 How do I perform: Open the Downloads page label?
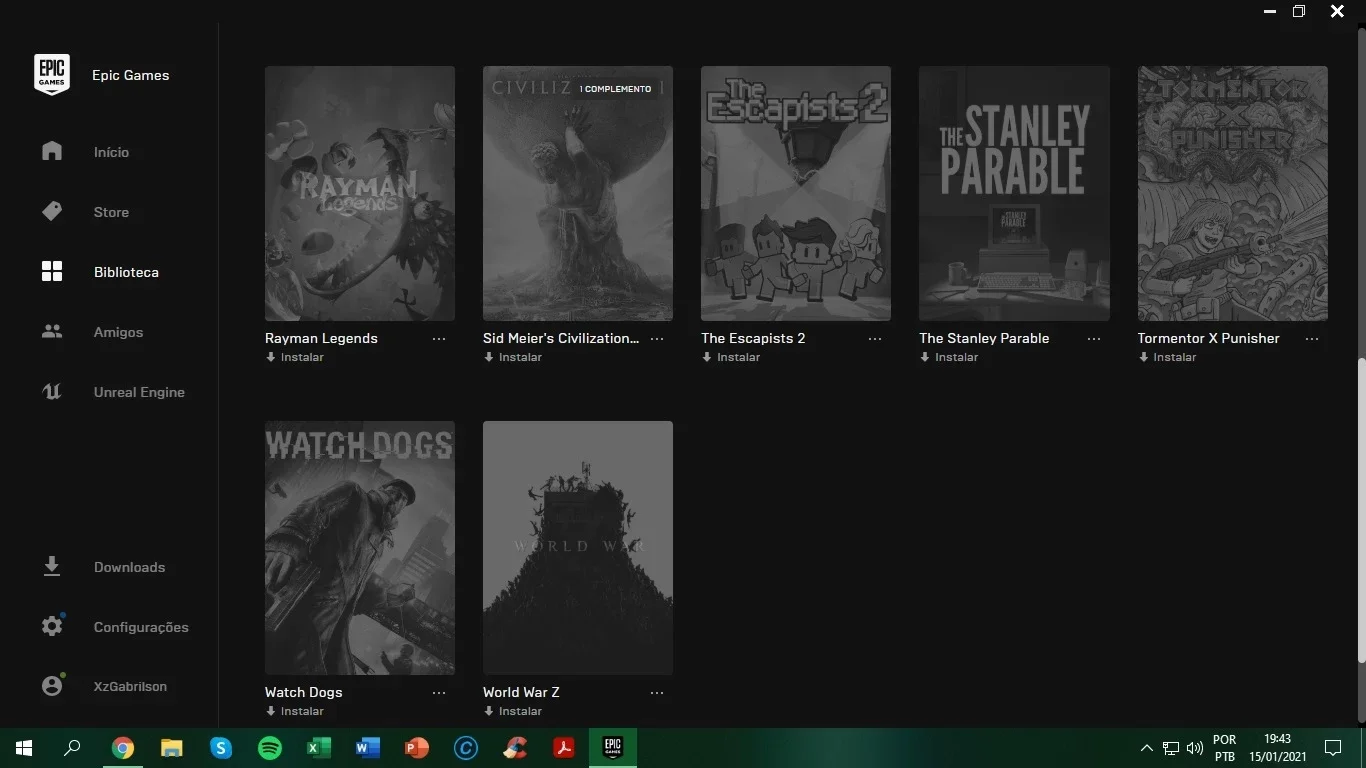pyautogui.click(x=129, y=567)
